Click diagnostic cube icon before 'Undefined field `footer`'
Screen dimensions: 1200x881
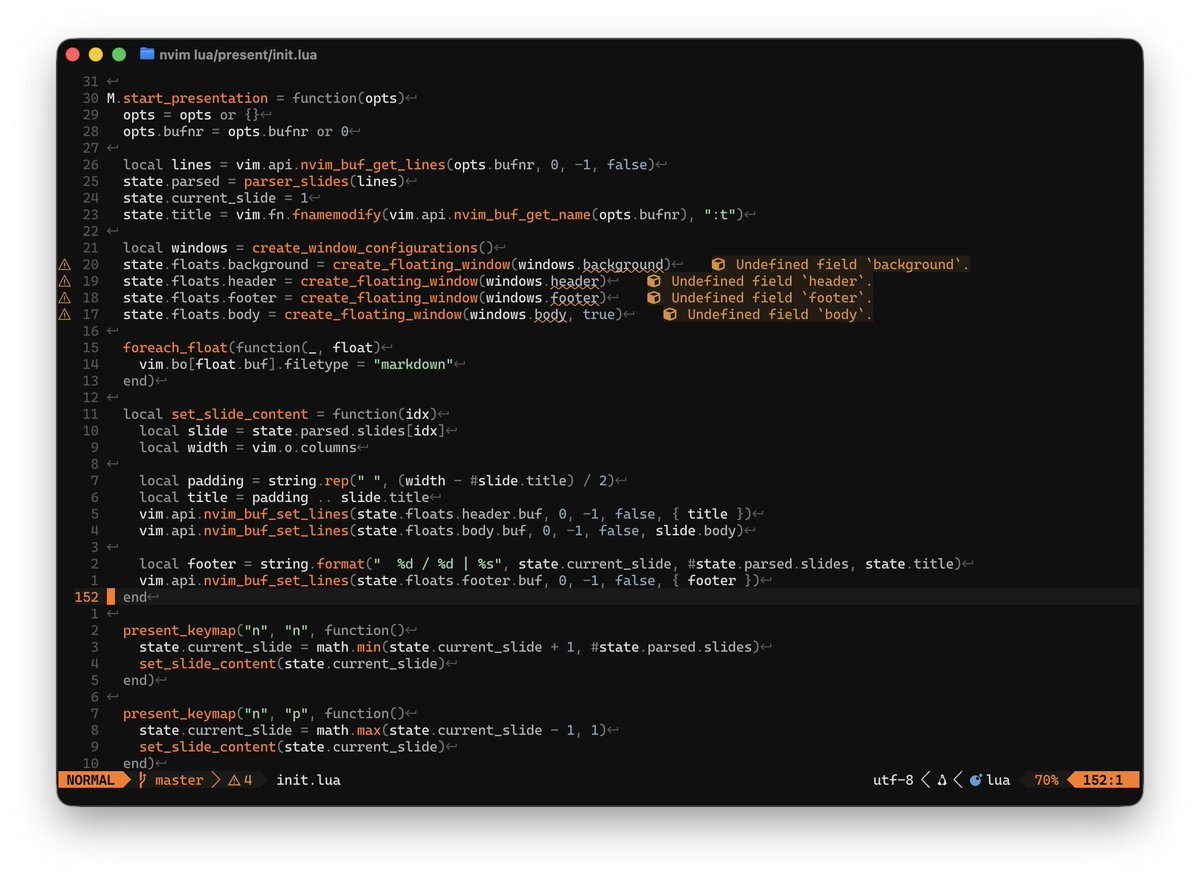[653, 298]
